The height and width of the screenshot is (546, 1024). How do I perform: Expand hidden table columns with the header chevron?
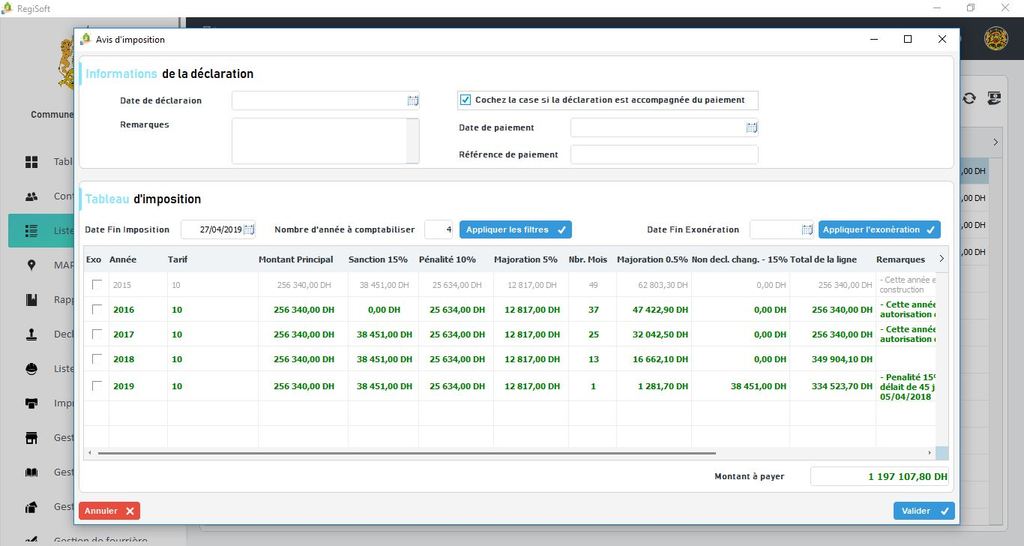[940, 259]
